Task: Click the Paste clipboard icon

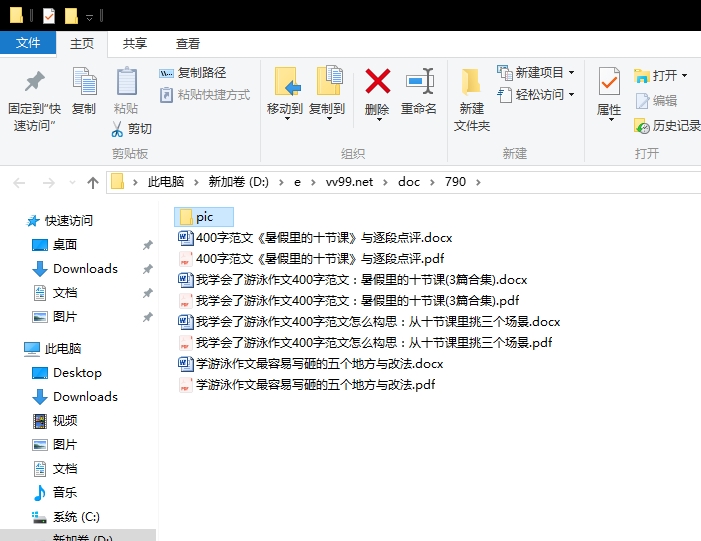Action: point(127,81)
